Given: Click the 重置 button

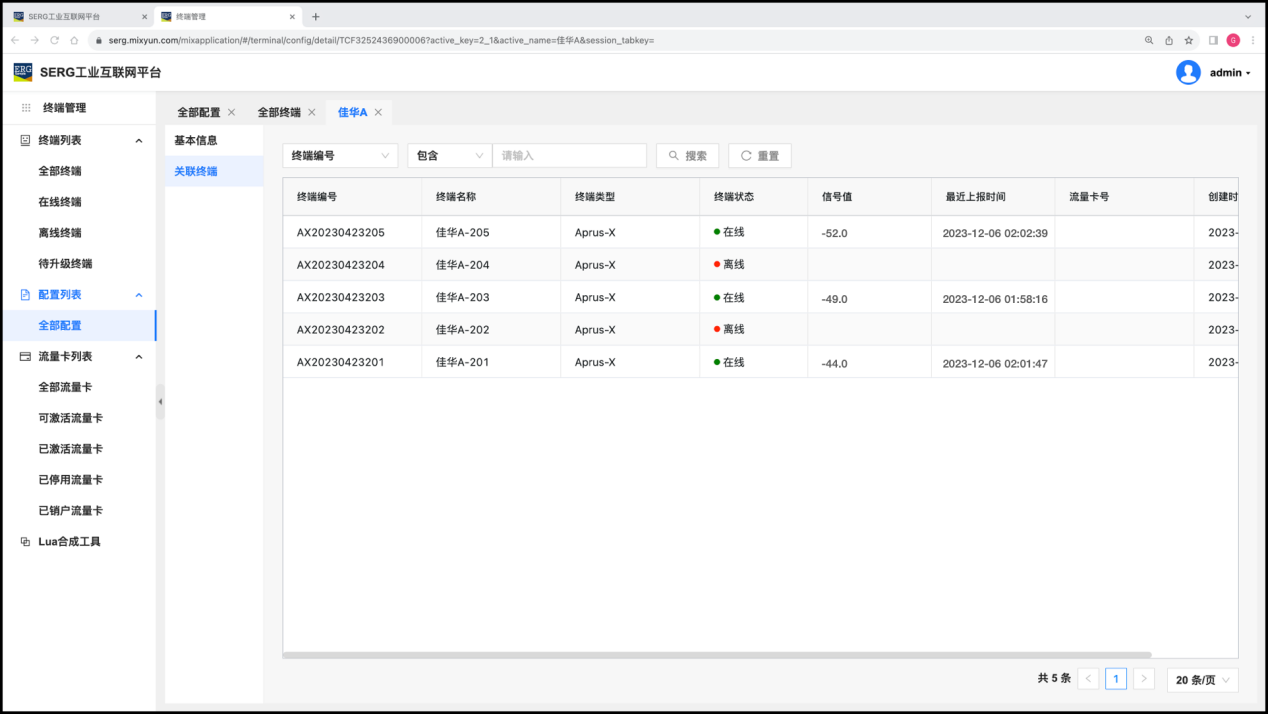Looking at the screenshot, I should coord(759,156).
